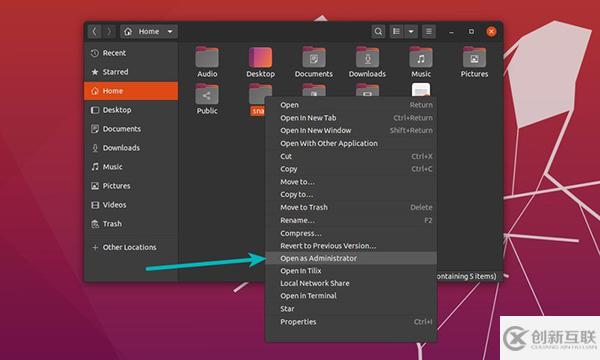Screen dimensions: 600x360
Task: Select Recent in the sidebar
Action: (131, 53)
